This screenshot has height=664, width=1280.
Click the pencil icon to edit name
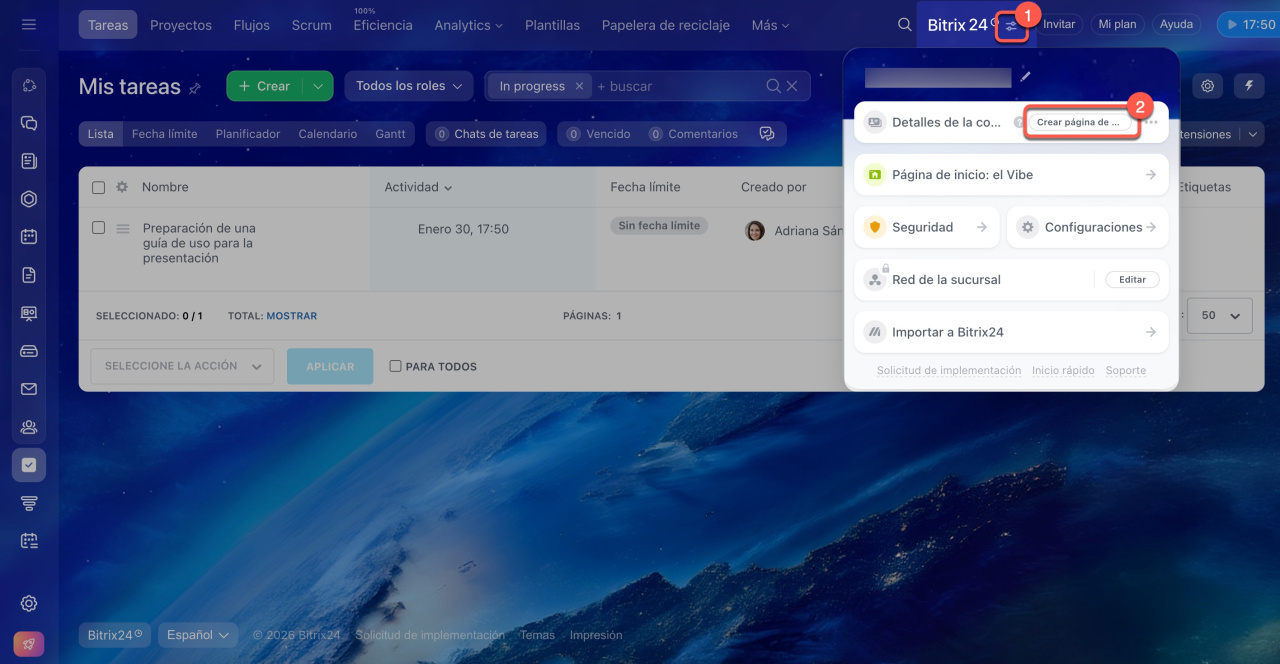click(1025, 76)
